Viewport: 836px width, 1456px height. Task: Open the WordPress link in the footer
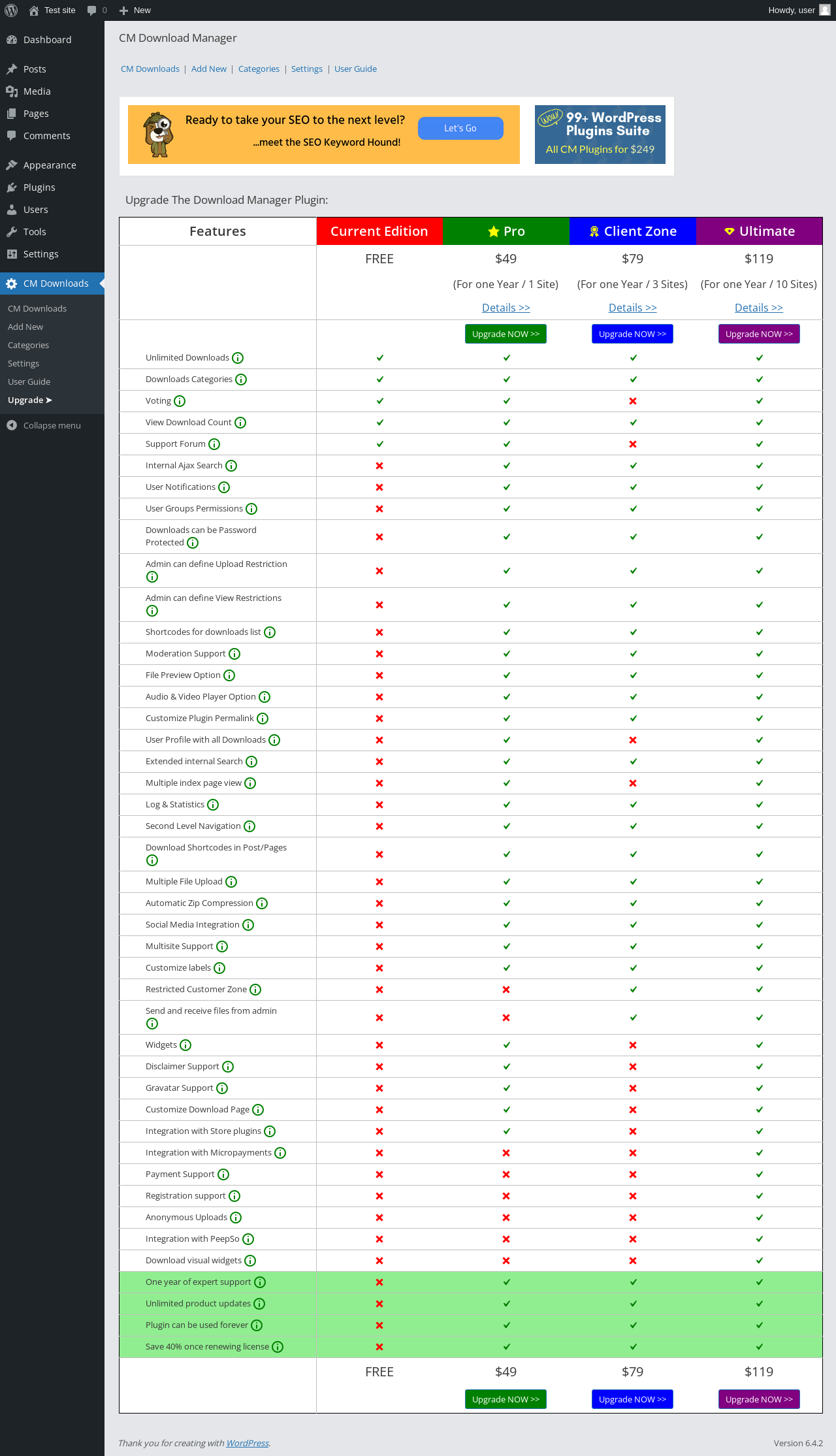click(248, 1443)
